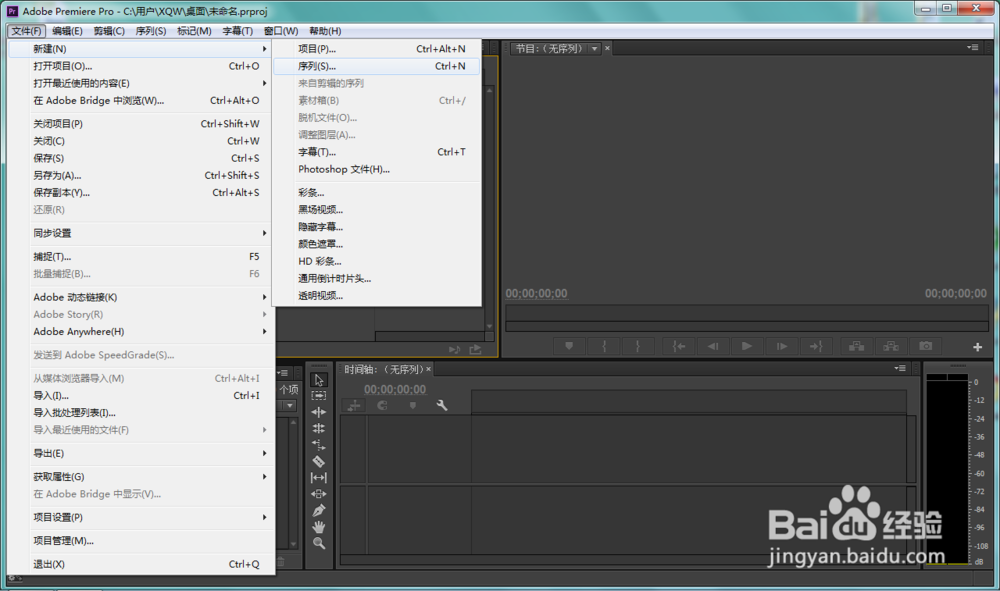Click Export Frame camera icon

point(925,346)
